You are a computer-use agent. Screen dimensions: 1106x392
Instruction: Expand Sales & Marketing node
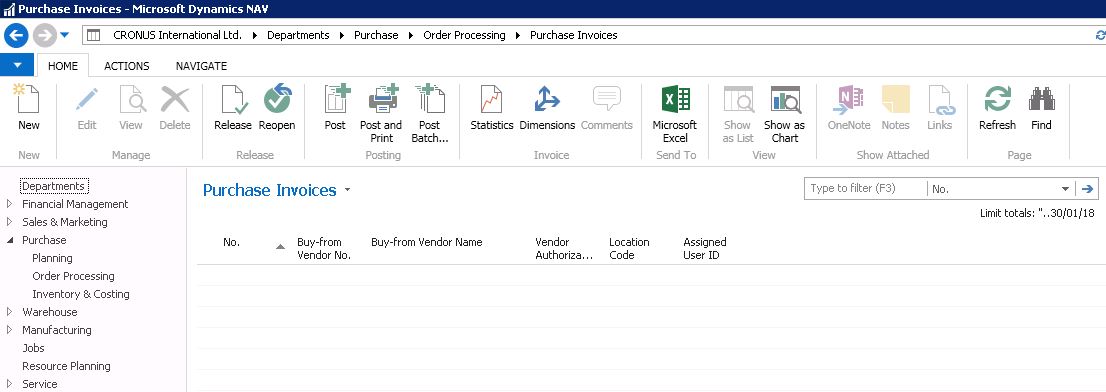9,222
